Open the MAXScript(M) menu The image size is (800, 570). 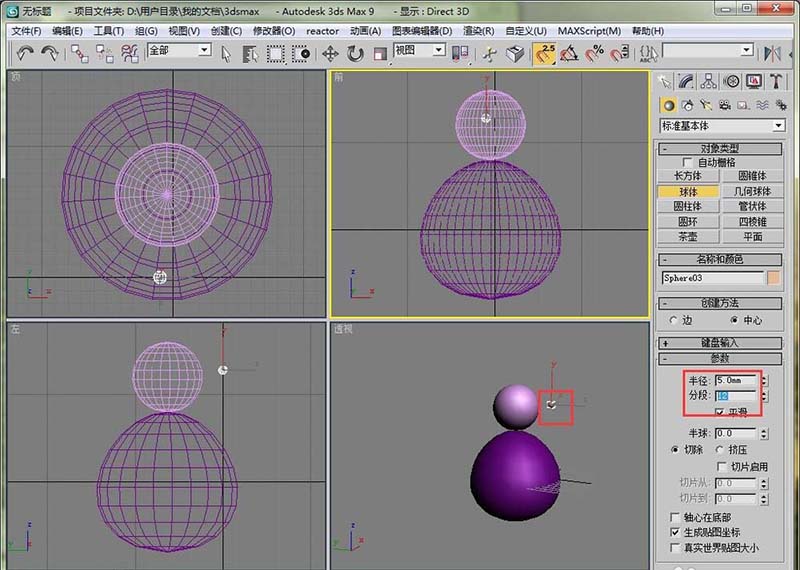pyautogui.click(x=589, y=31)
